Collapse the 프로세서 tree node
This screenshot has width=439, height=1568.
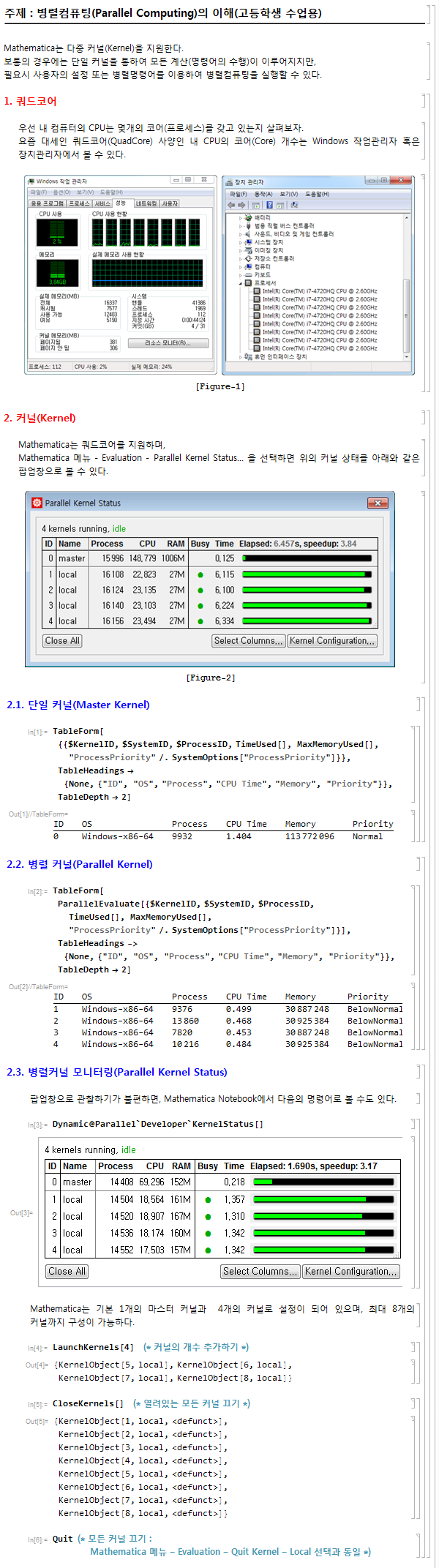(x=240, y=283)
